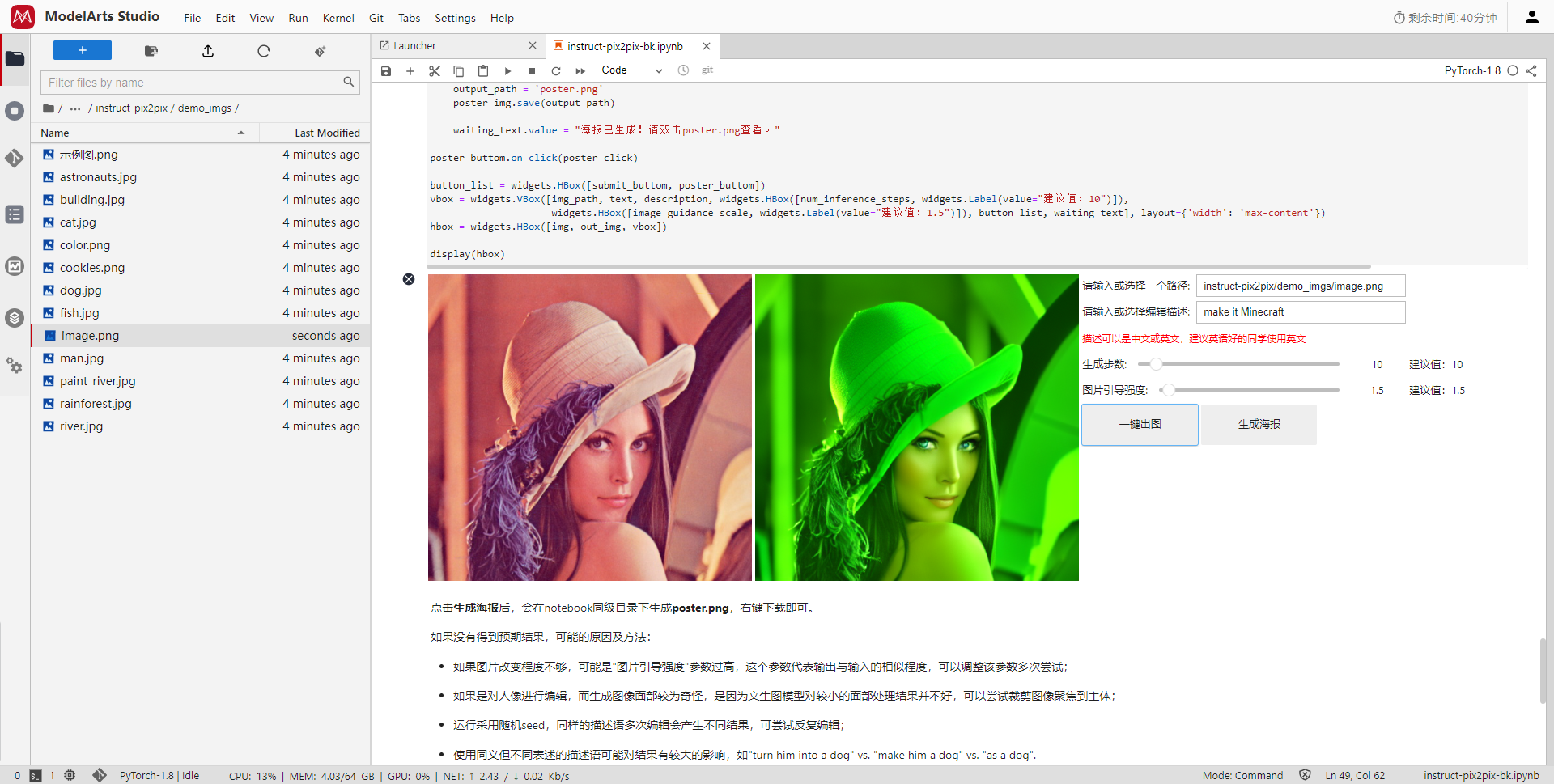Refresh the file list

264,51
